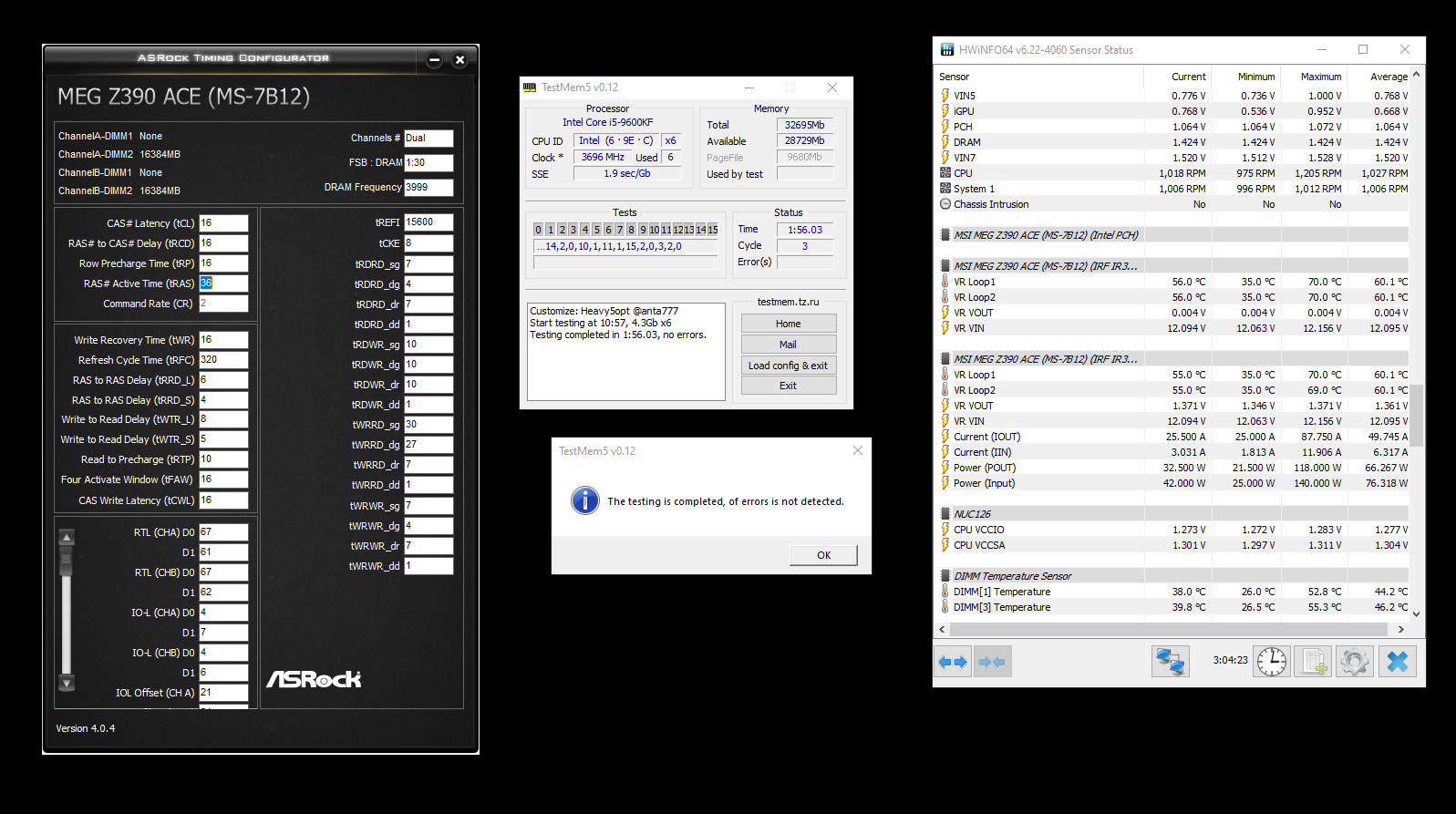
Task: Click the chip icon beside DIMM Temperature Sensor
Action: (x=945, y=576)
